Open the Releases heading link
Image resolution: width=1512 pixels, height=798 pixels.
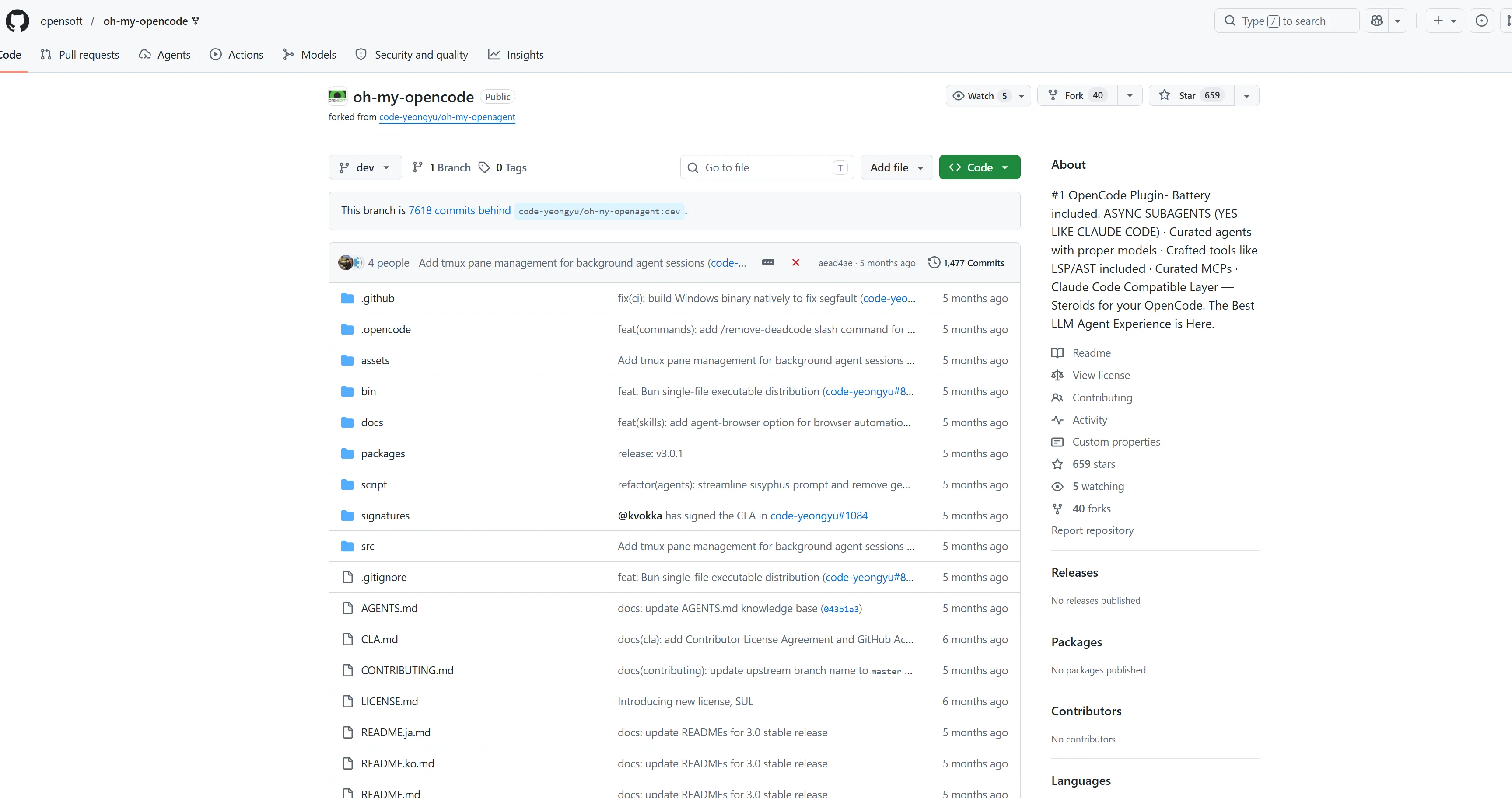(1074, 572)
